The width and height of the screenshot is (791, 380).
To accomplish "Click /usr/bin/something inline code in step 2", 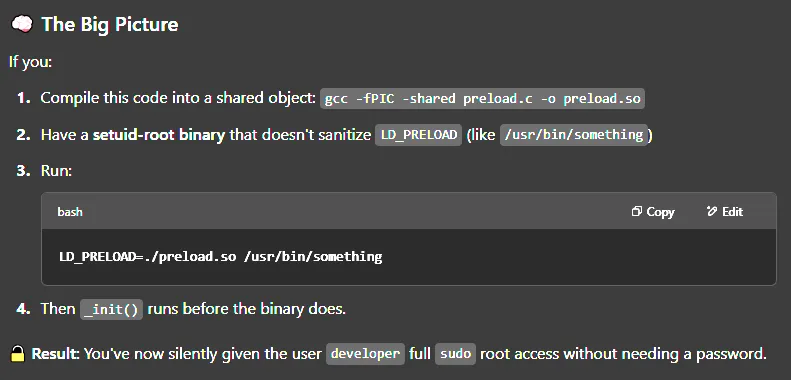I will (x=574, y=135).
